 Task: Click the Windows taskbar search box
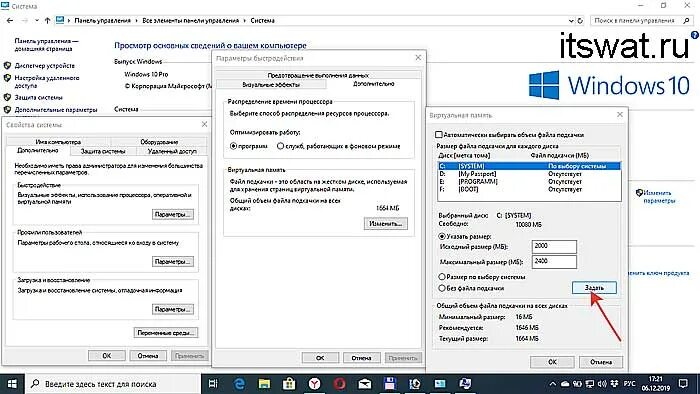[112, 384]
